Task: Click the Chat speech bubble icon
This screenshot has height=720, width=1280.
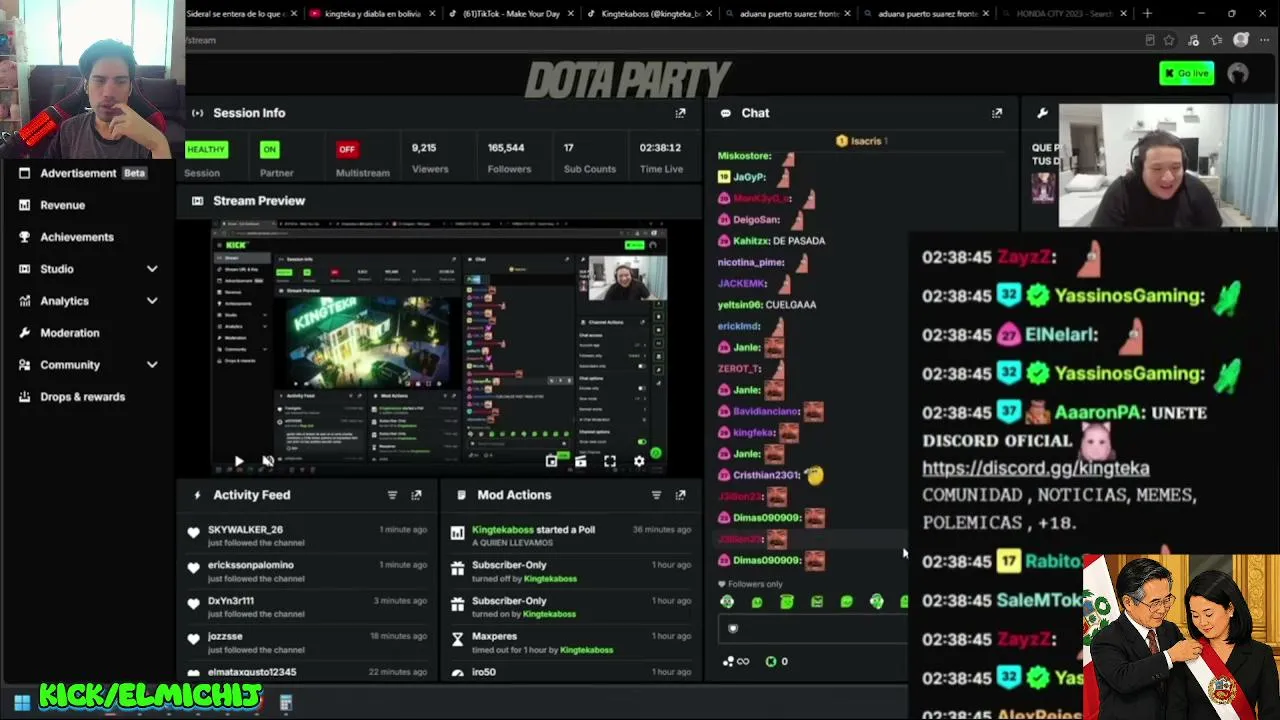Action: coord(725,113)
